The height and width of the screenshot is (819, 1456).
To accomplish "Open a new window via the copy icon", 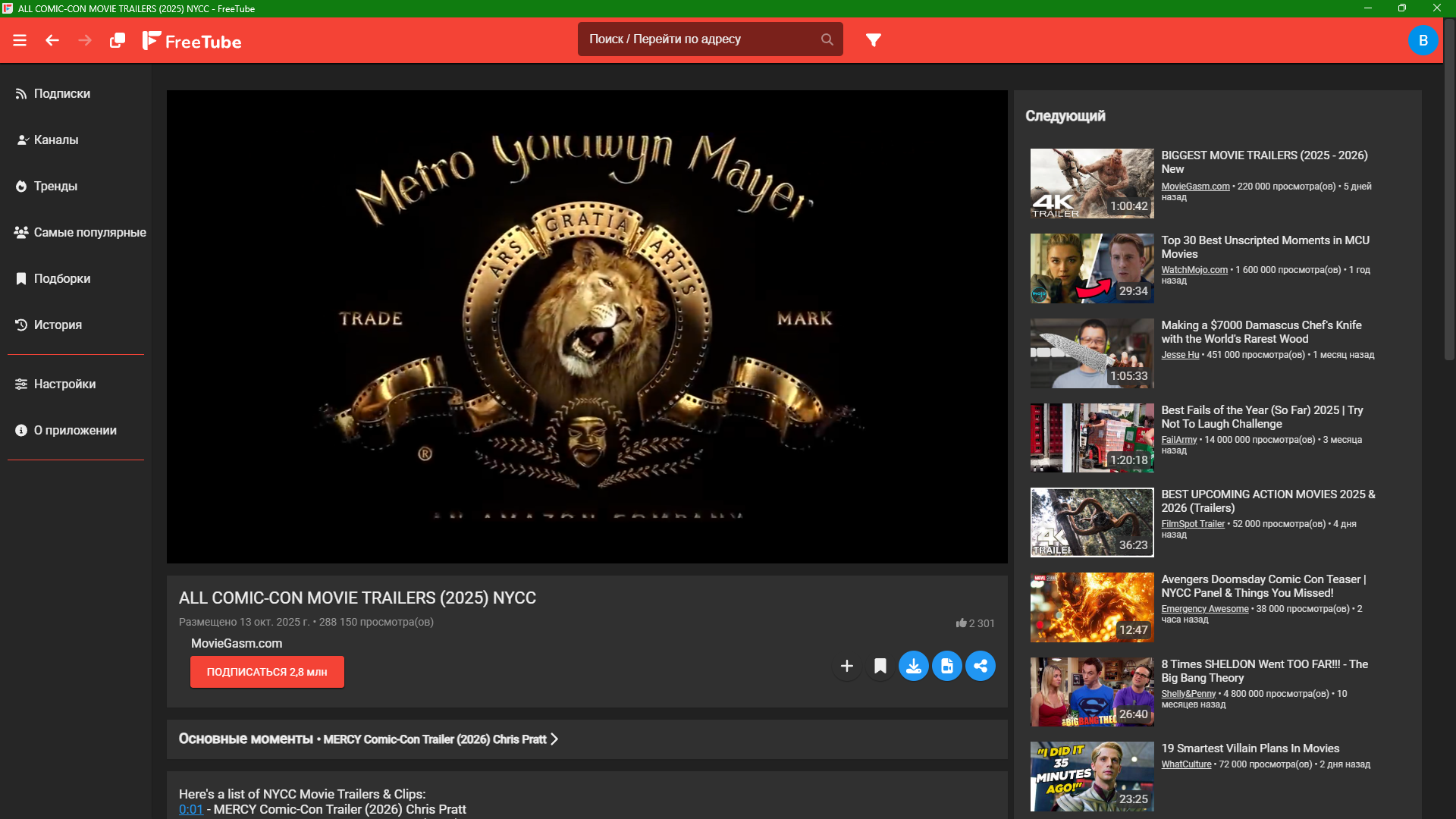I will (x=117, y=40).
